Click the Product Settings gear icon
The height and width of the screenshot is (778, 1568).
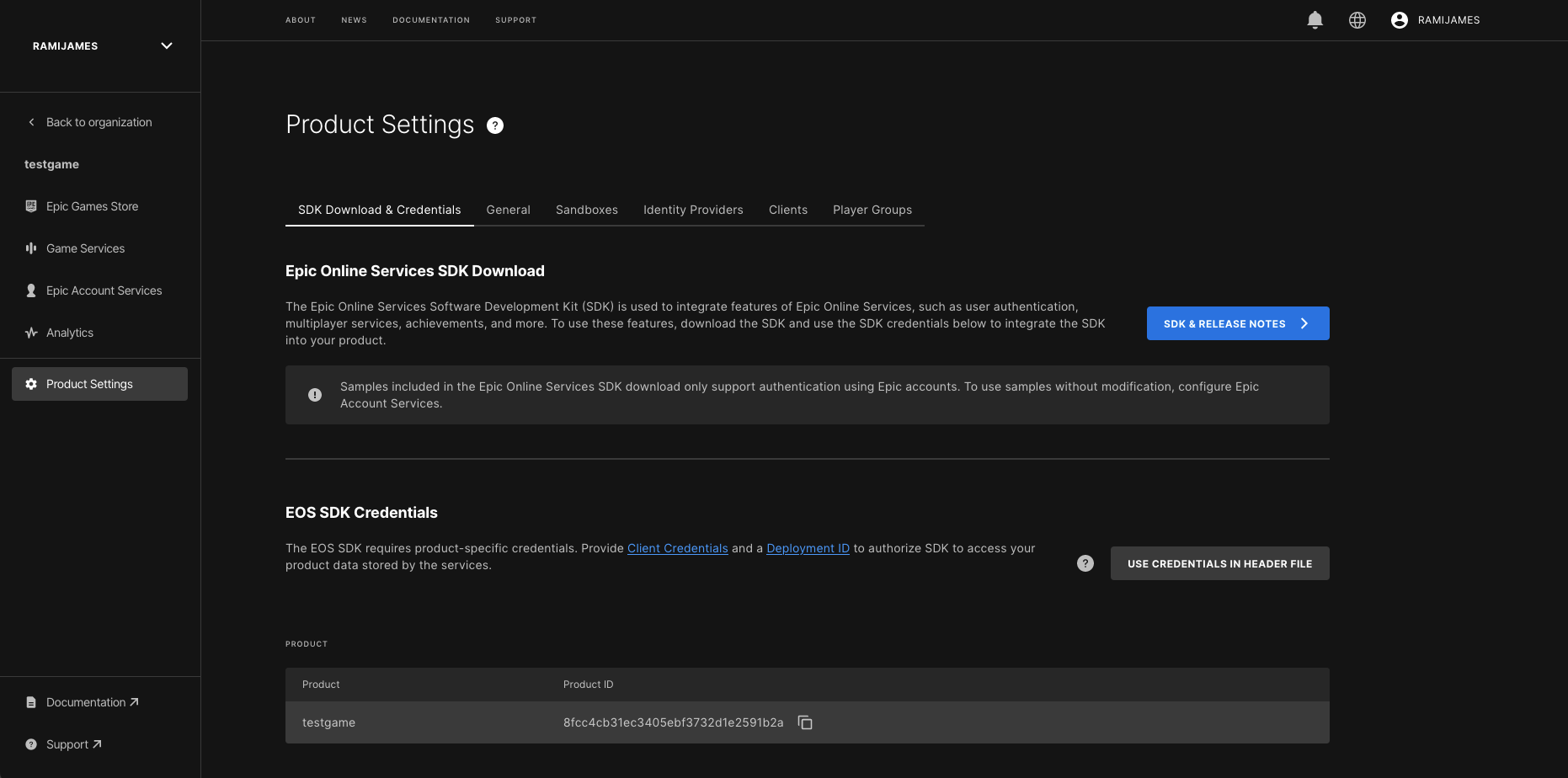[31, 384]
